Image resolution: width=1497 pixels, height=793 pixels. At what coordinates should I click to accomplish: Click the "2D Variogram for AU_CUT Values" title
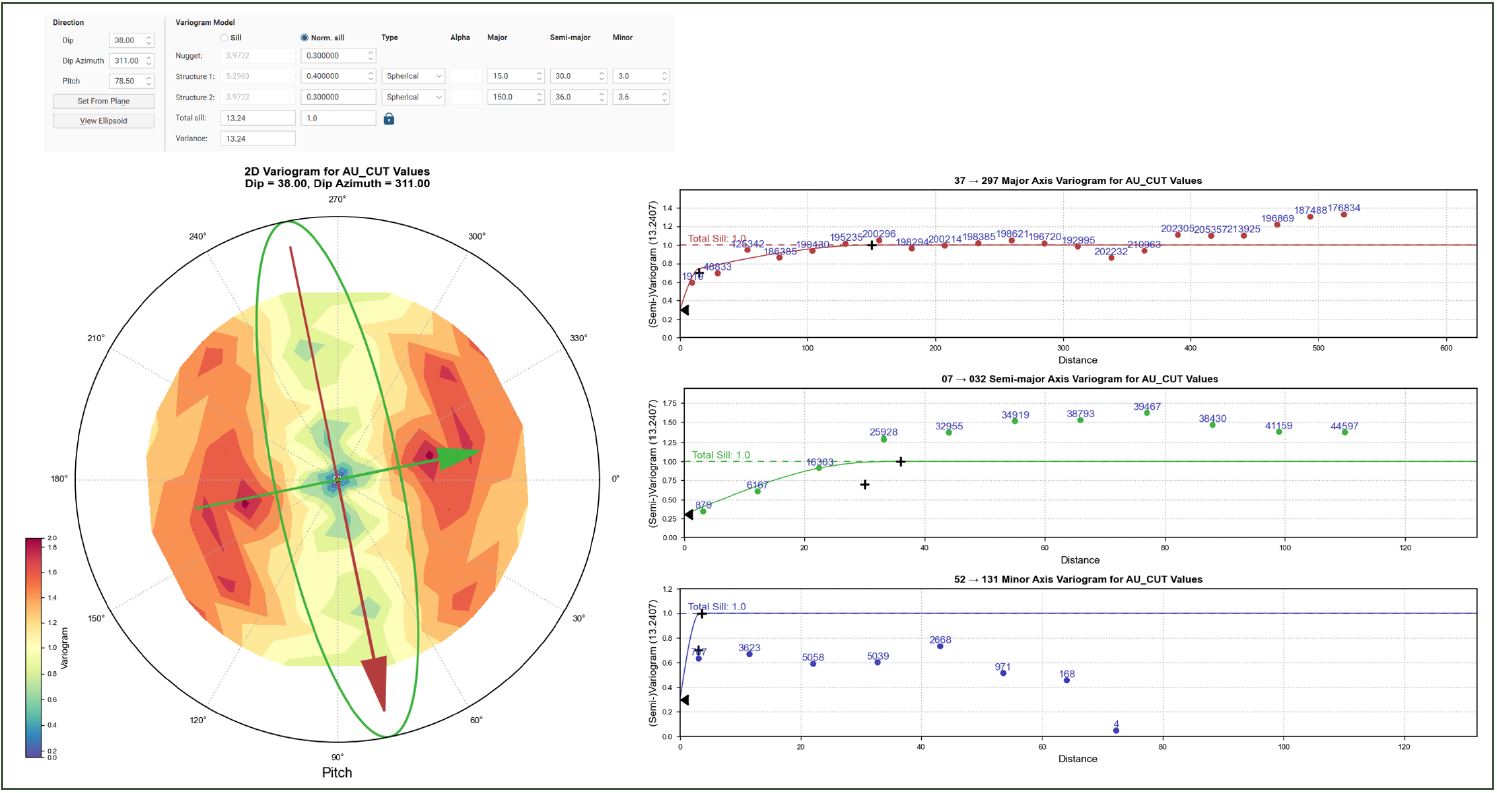pyautogui.click(x=337, y=172)
